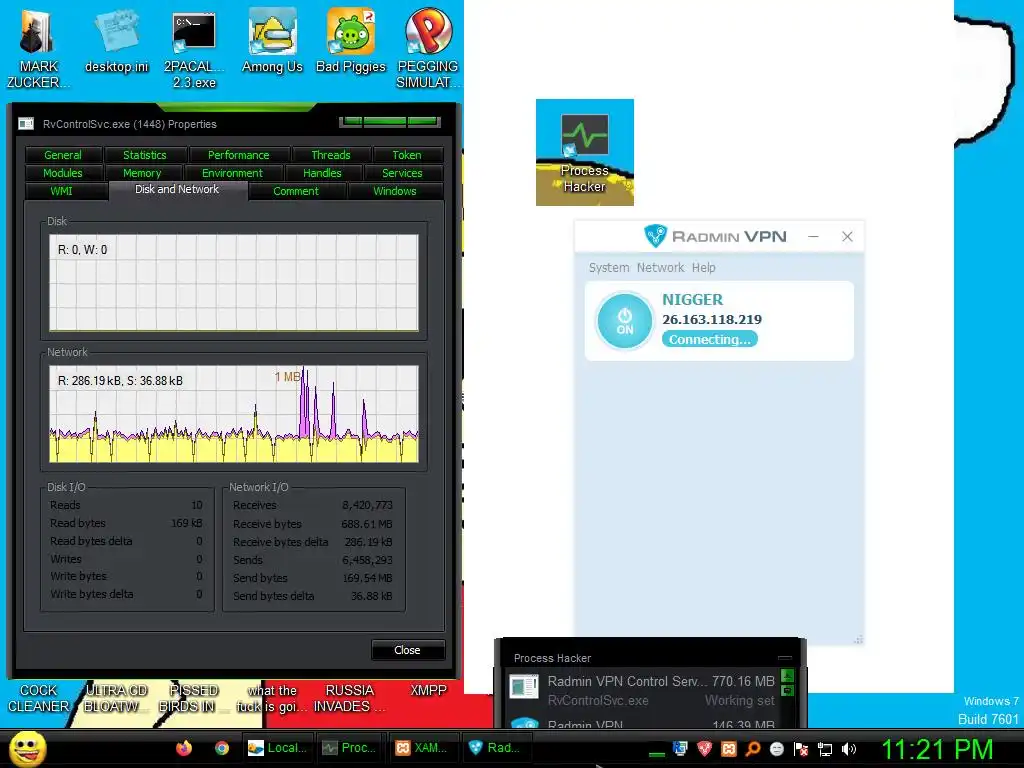Viewport: 1024px width, 768px height.
Task: Open the Process Hacker desktop icon
Action: click(x=584, y=152)
